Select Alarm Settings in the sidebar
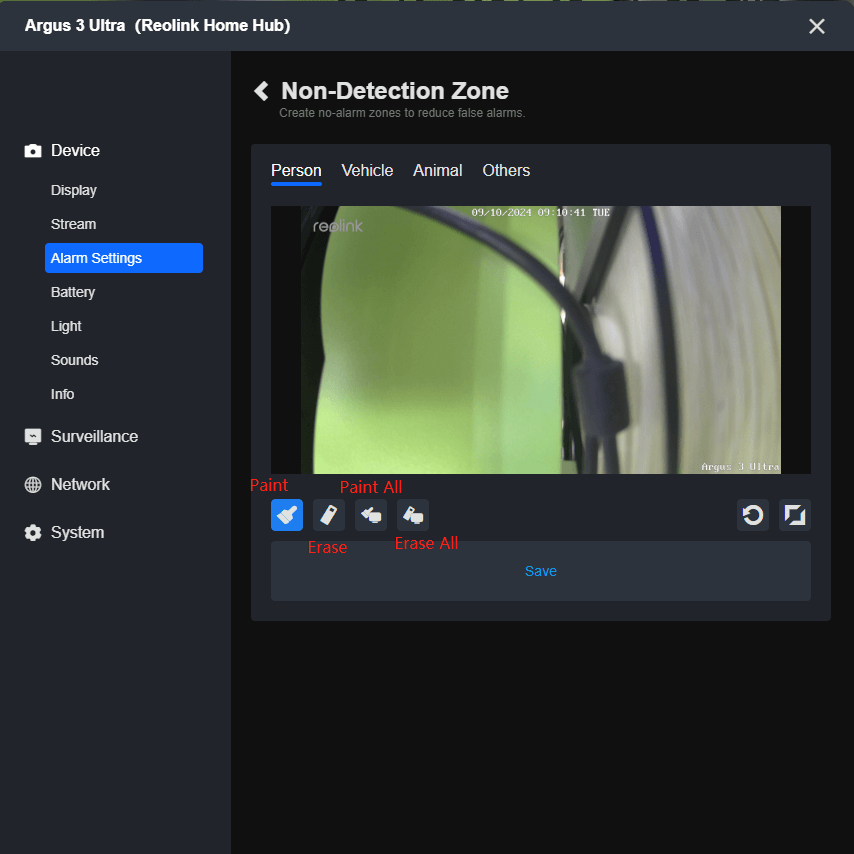Viewport: 854px width, 854px height. click(x=124, y=258)
